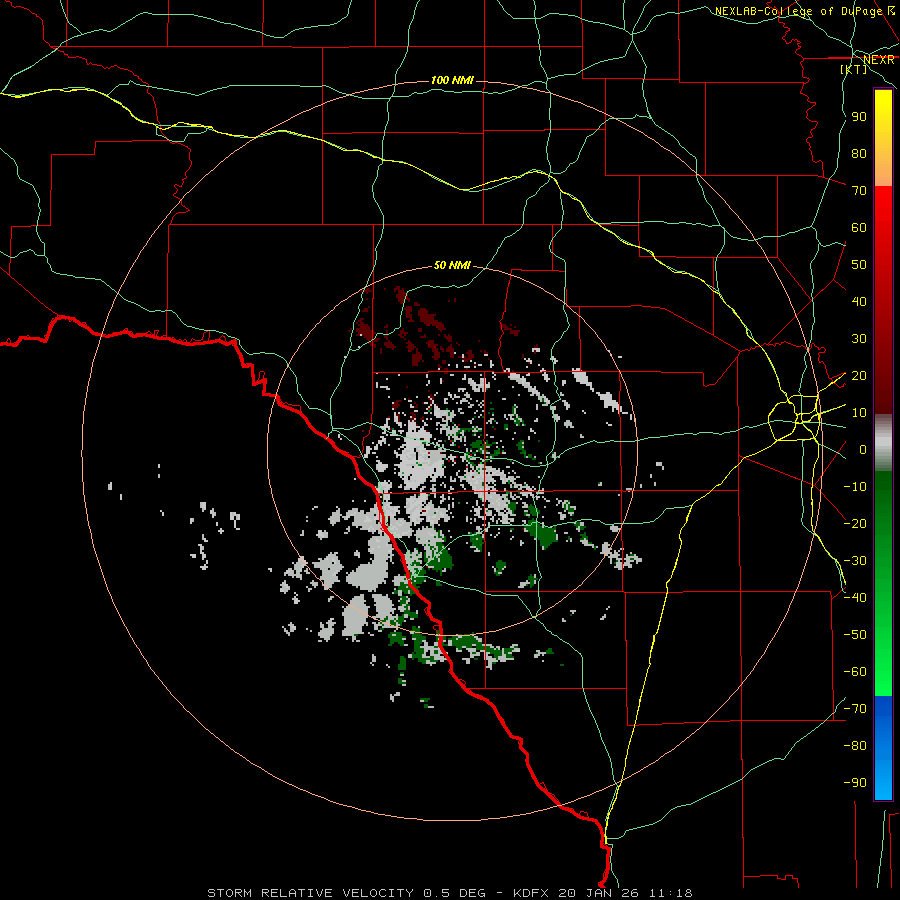Click the -20 value on velocity scale

(855, 523)
